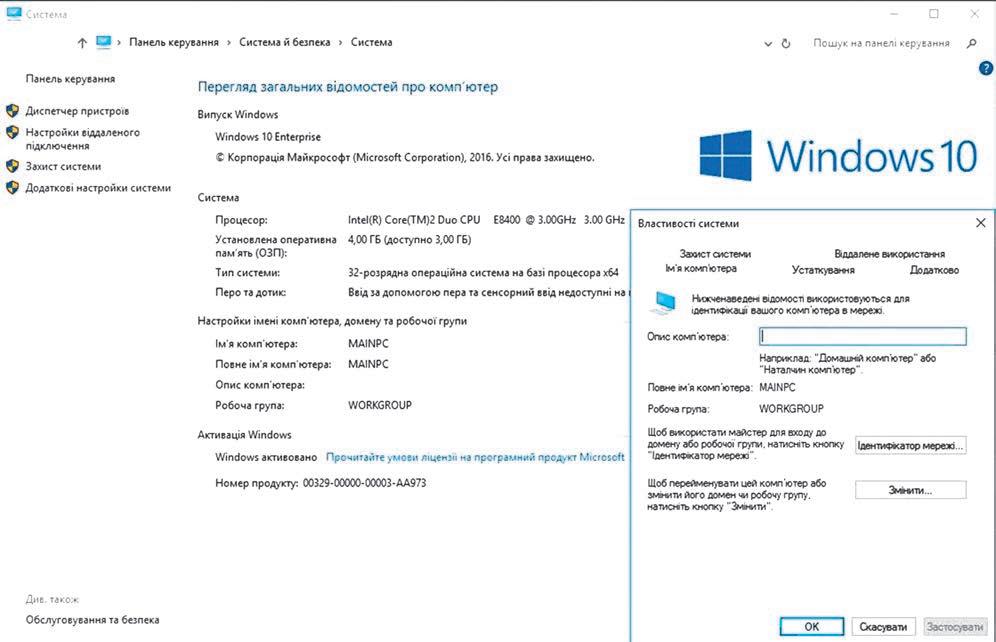
Task: Click the Скасувати button
Action: [x=883, y=627]
